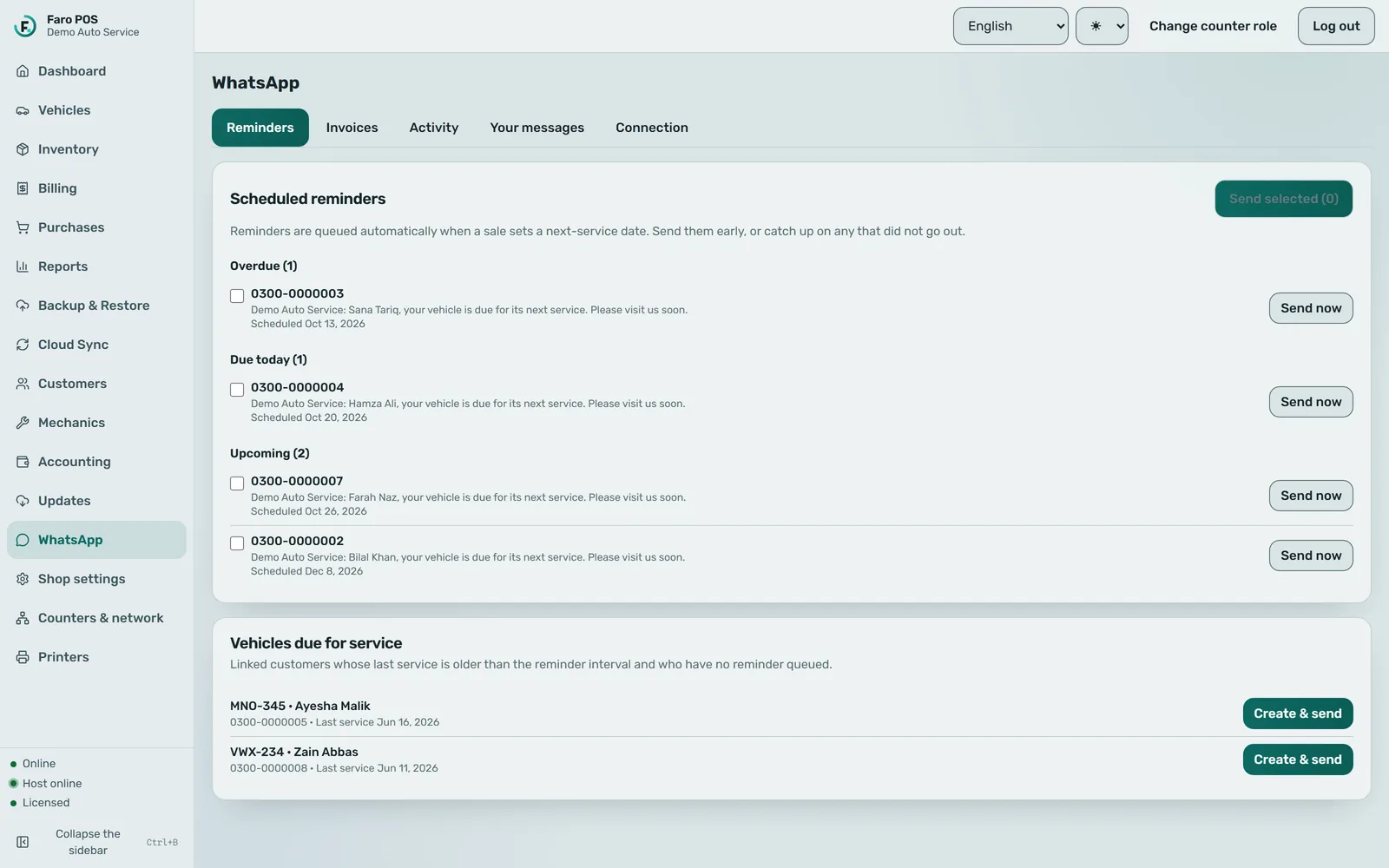Click Send now for Farah Naz
The image size is (1389, 868).
[1311, 496]
